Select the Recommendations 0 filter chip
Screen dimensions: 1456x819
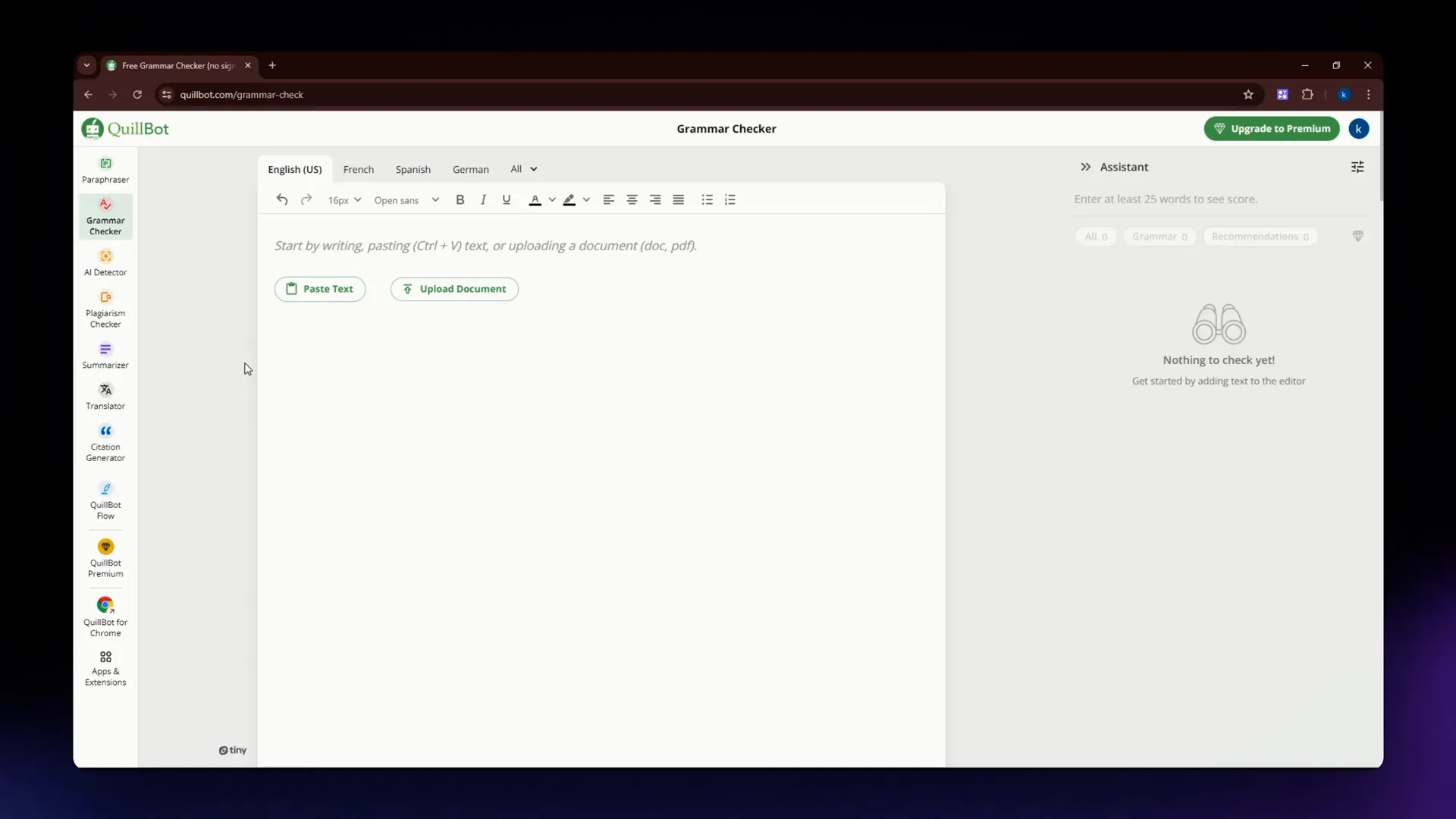point(1260,237)
